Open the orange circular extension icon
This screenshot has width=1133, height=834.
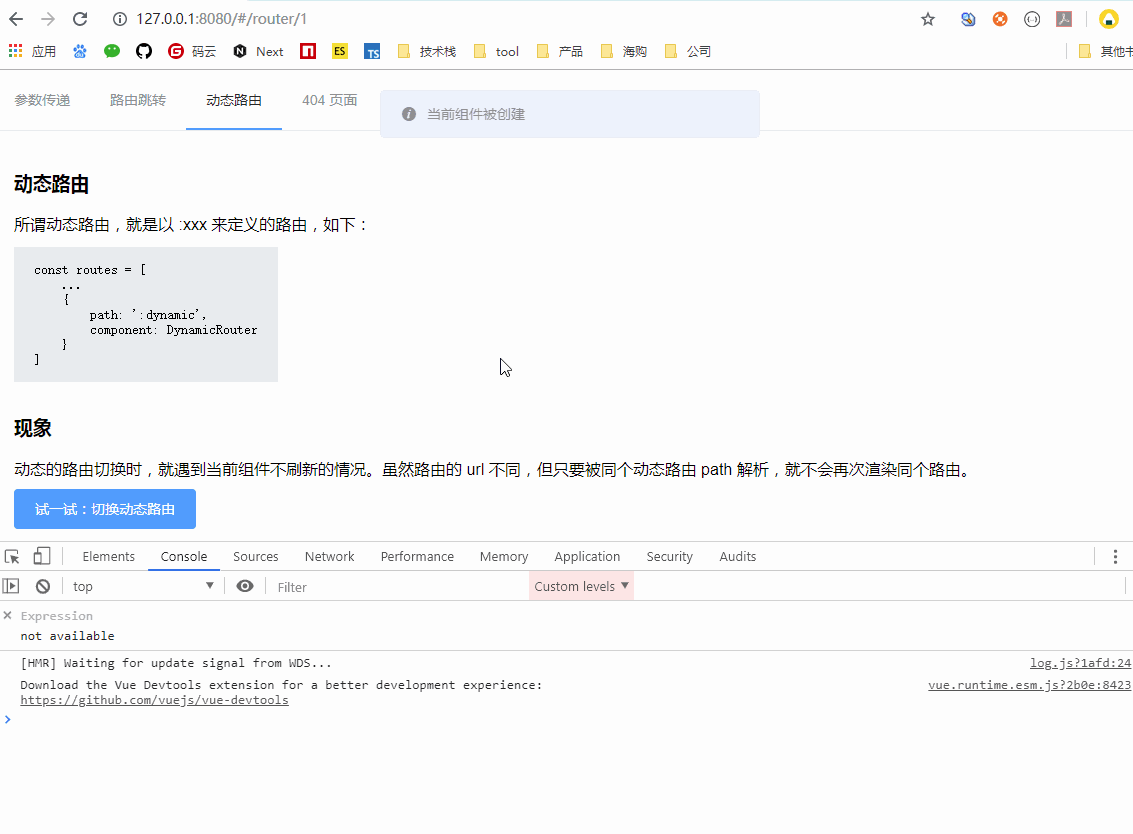tap(1000, 20)
